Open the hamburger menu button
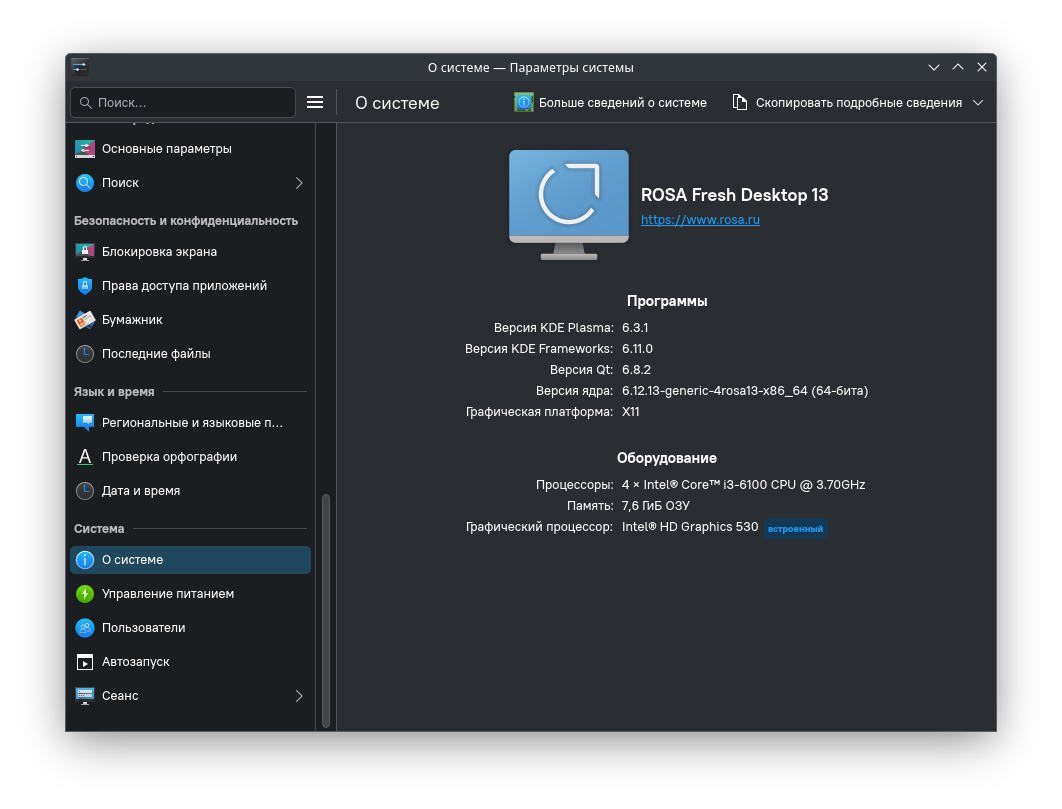 pos(315,103)
